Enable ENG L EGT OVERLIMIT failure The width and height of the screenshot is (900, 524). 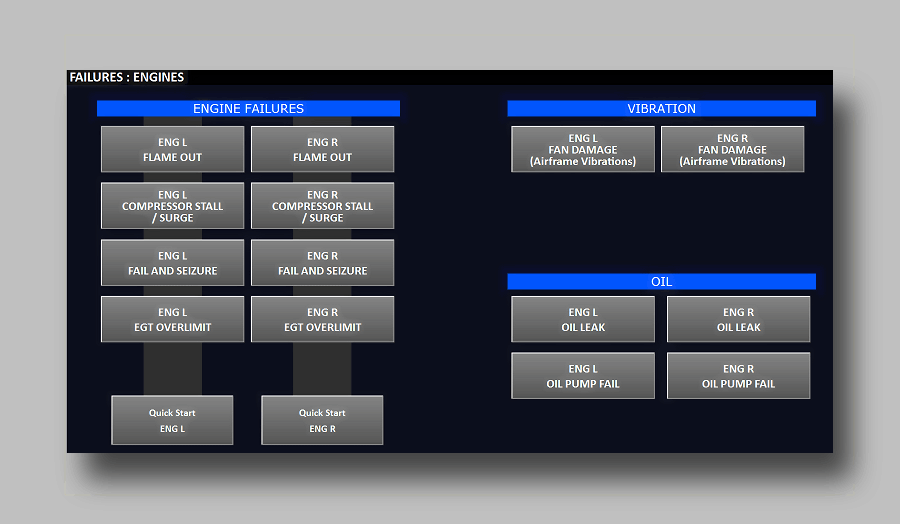tap(172, 319)
